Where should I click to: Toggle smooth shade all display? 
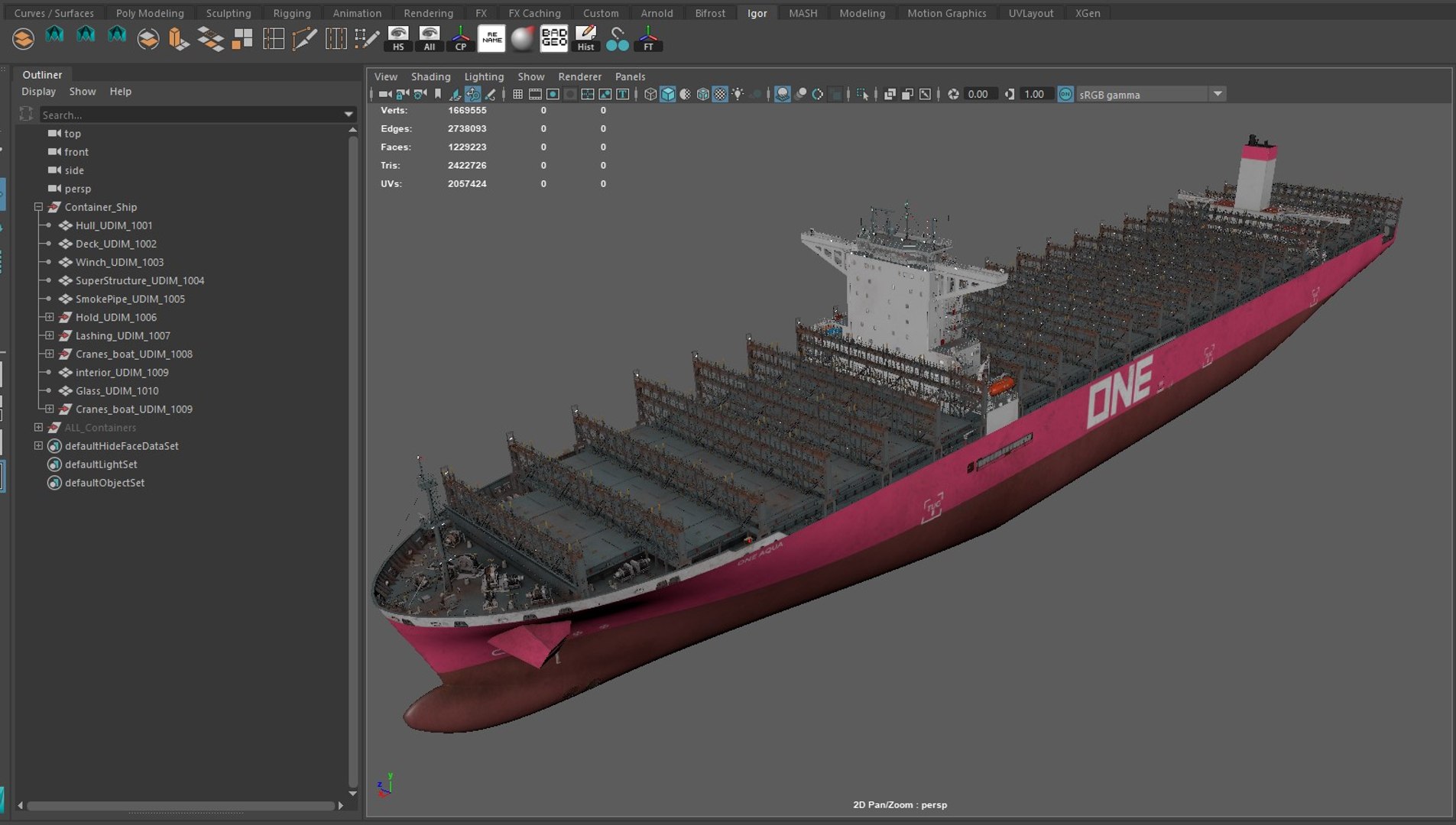point(668,94)
